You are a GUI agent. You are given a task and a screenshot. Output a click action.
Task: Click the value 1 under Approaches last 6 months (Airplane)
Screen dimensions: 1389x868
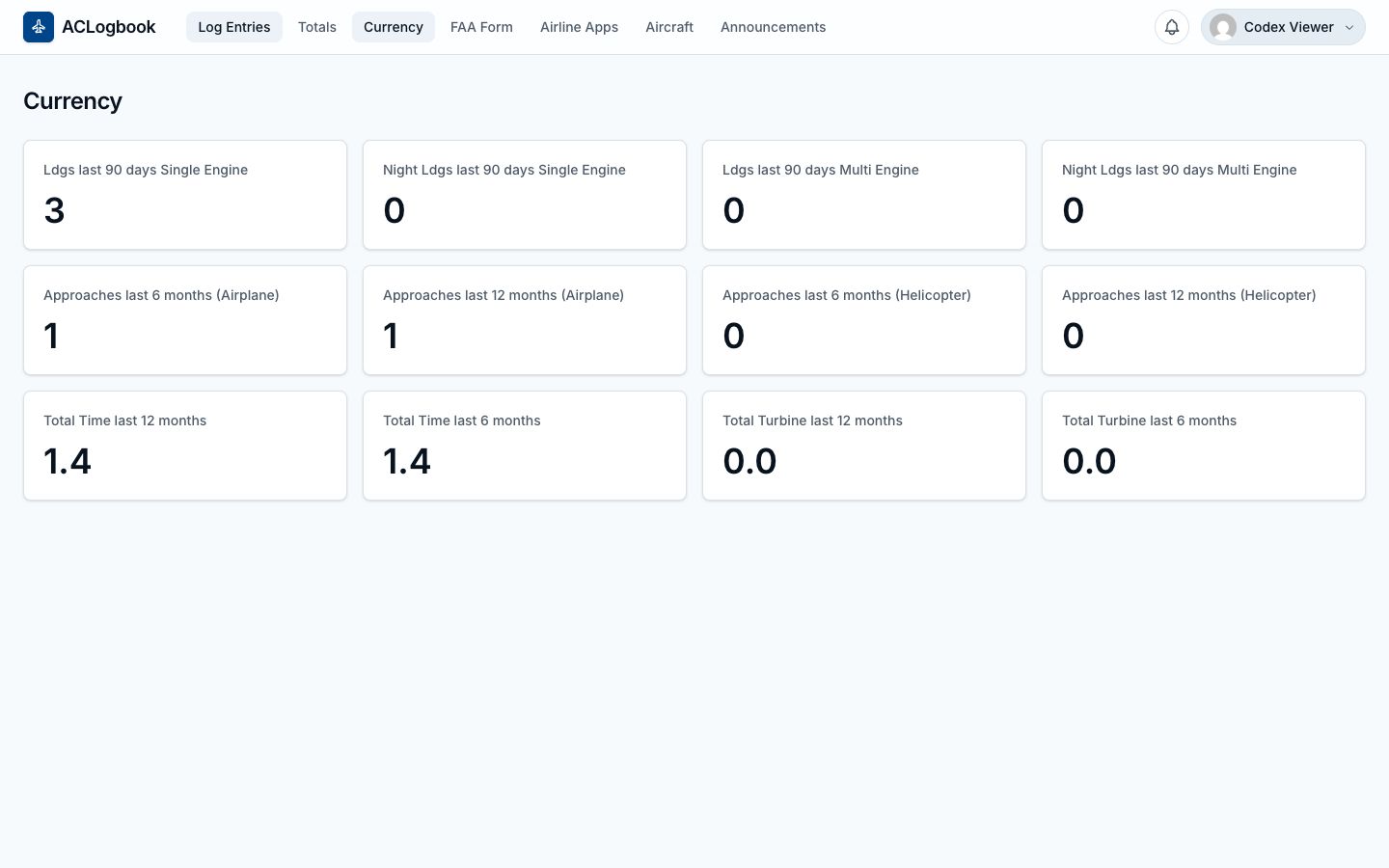51,336
